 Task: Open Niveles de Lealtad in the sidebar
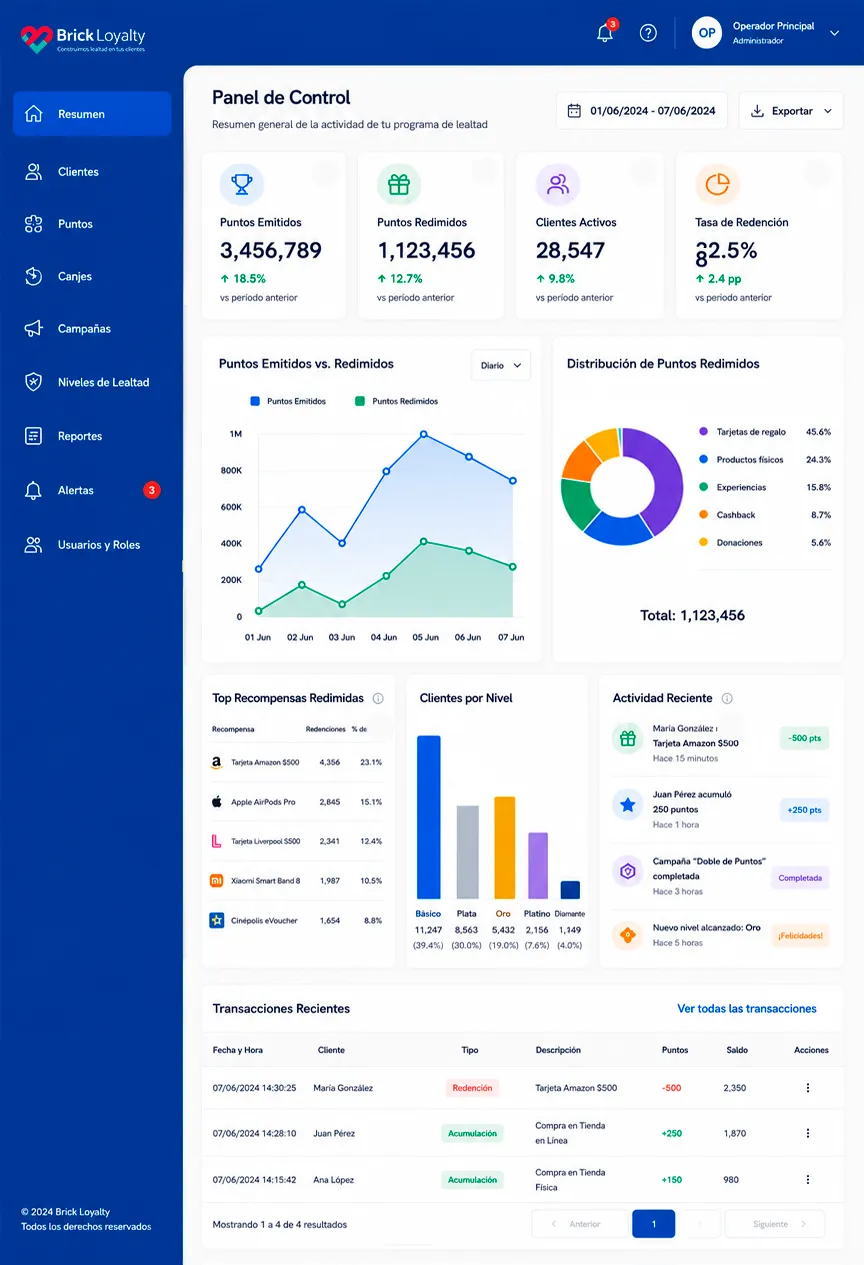pyautogui.click(x=92, y=382)
